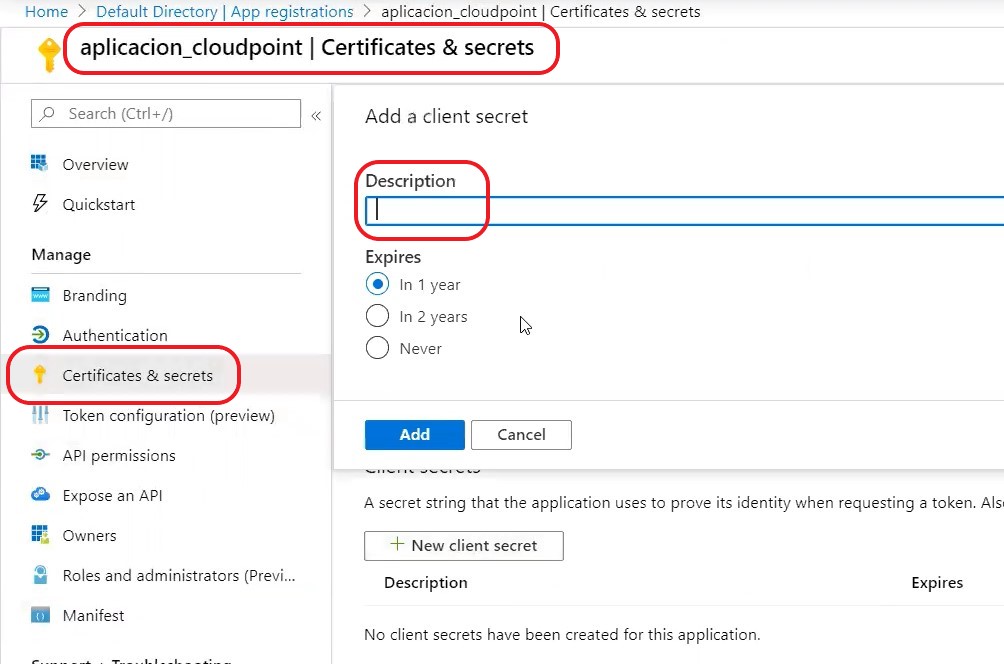Image resolution: width=1004 pixels, height=664 pixels.
Task: Choose the Never expires radio button
Action: click(x=377, y=348)
